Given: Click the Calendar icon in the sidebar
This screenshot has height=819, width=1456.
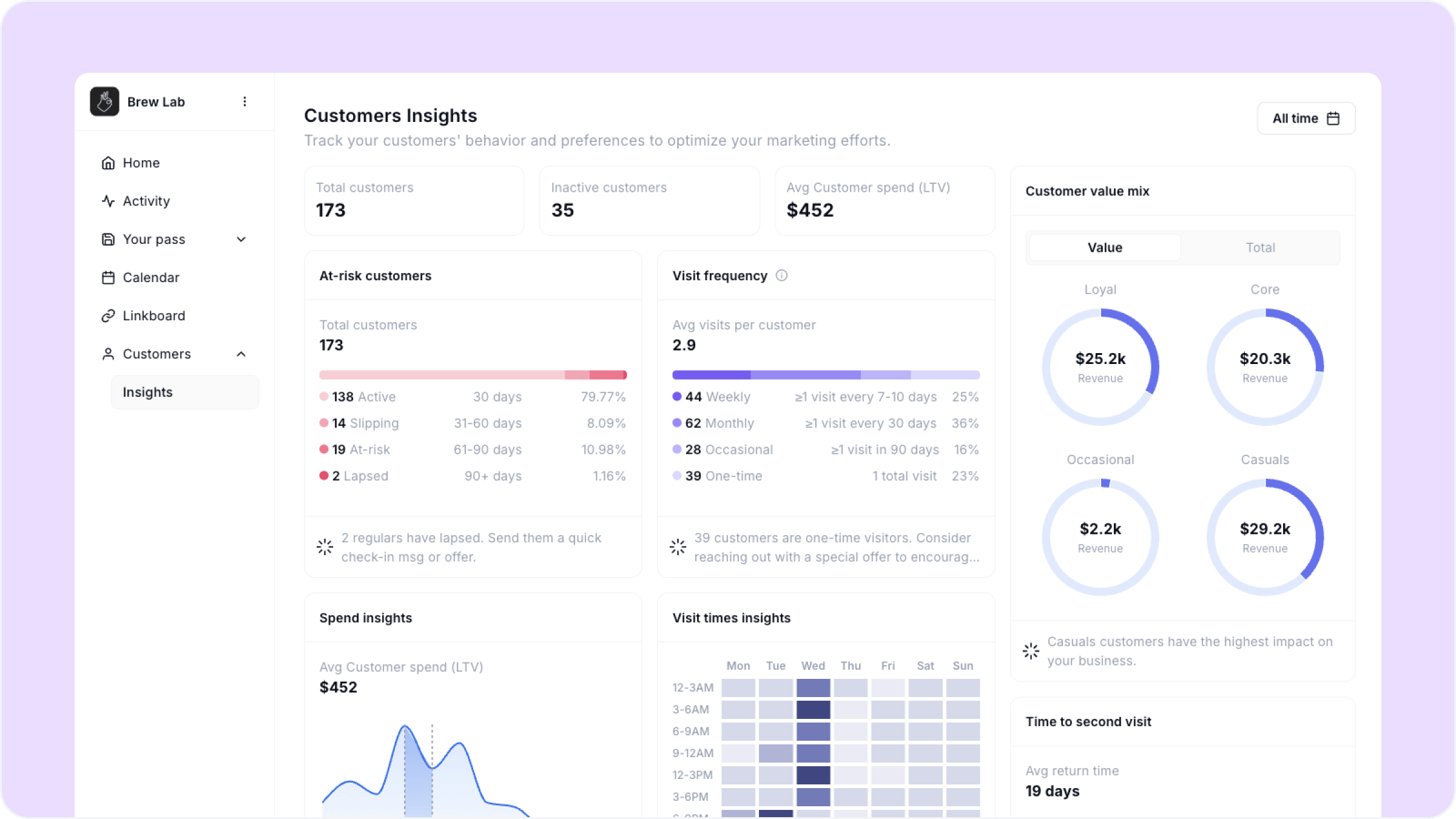Looking at the screenshot, I should click(108, 277).
